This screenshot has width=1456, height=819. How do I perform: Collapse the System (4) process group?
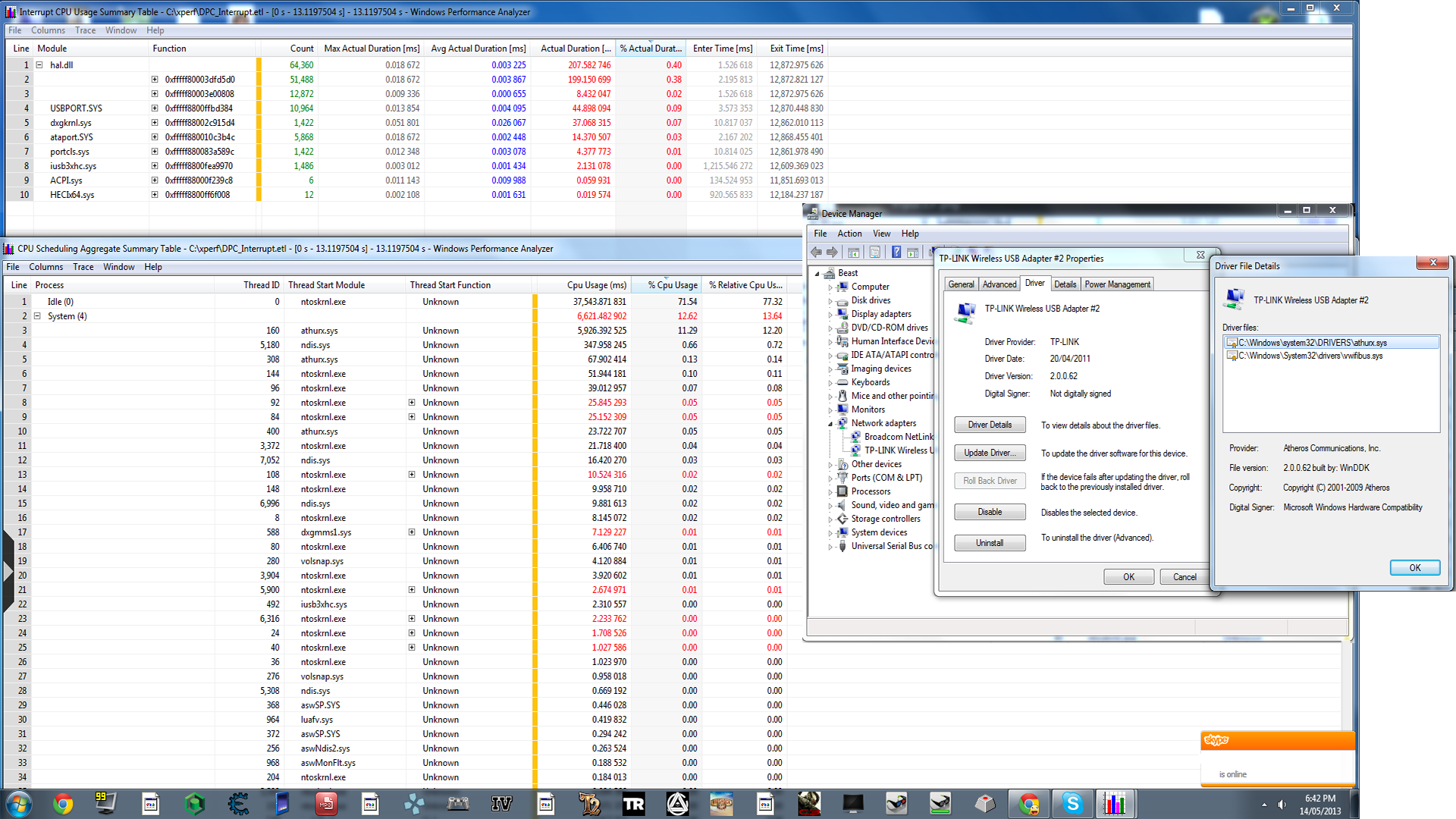(x=37, y=316)
